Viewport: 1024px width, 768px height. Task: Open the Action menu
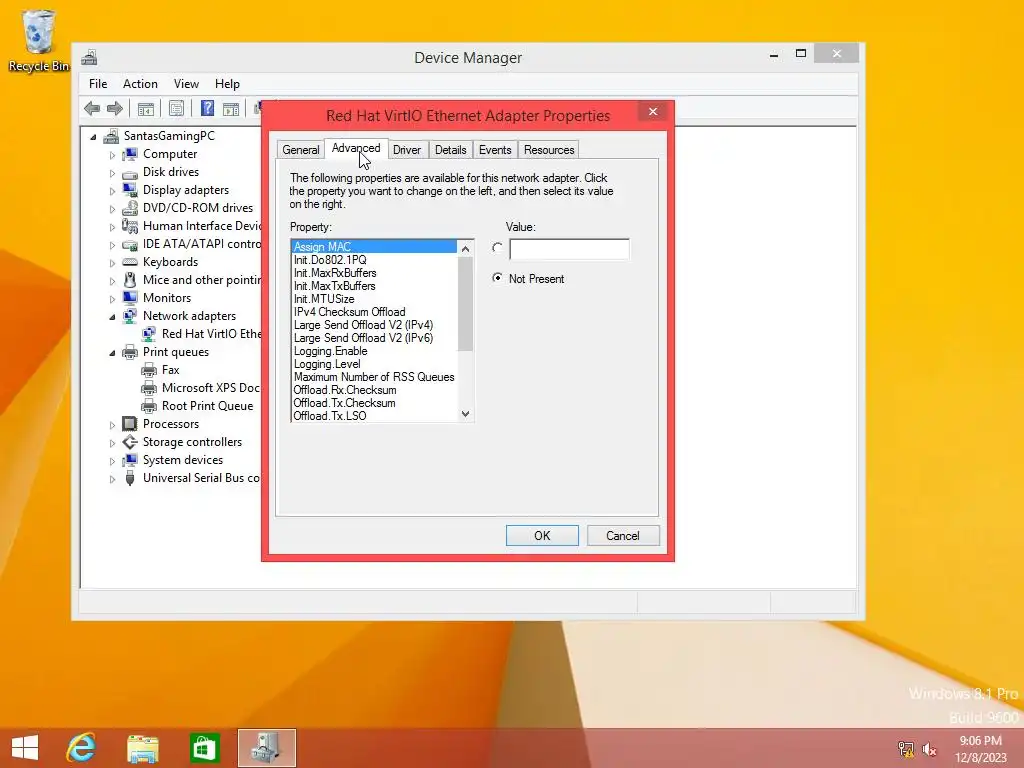tap(140, 84)
